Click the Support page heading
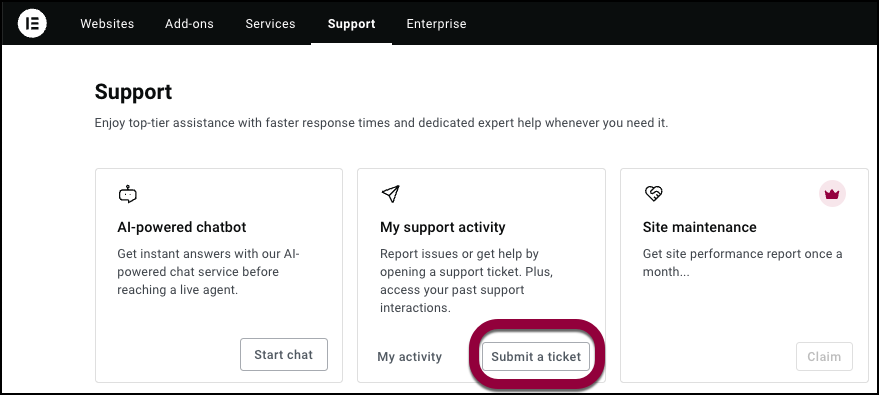Image resolution: width=879 pixels, height=395 pixels. (133, 92)
